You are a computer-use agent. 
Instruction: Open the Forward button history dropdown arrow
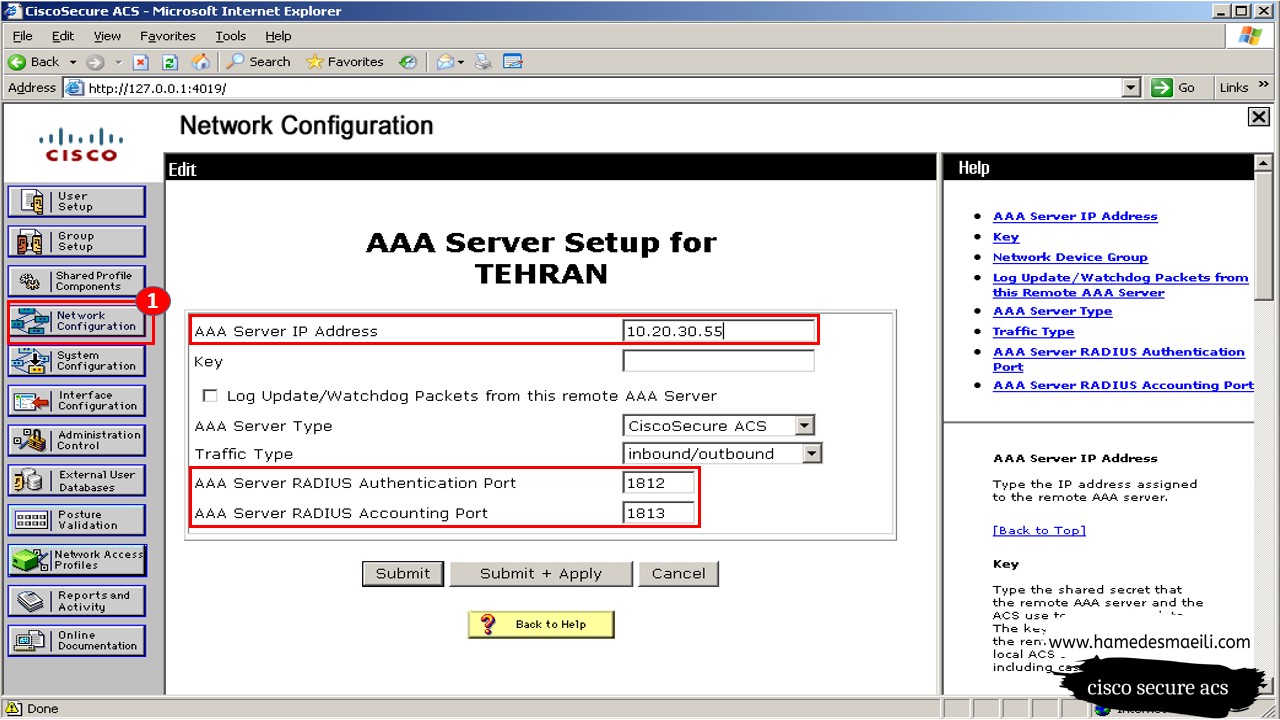click(118, 62)
